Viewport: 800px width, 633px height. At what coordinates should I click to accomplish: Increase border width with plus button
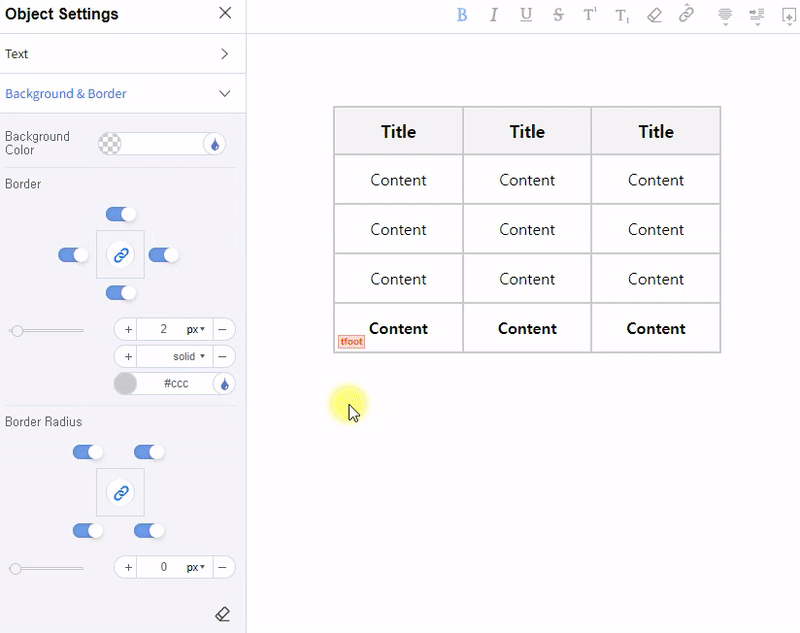tap(128, 330)
